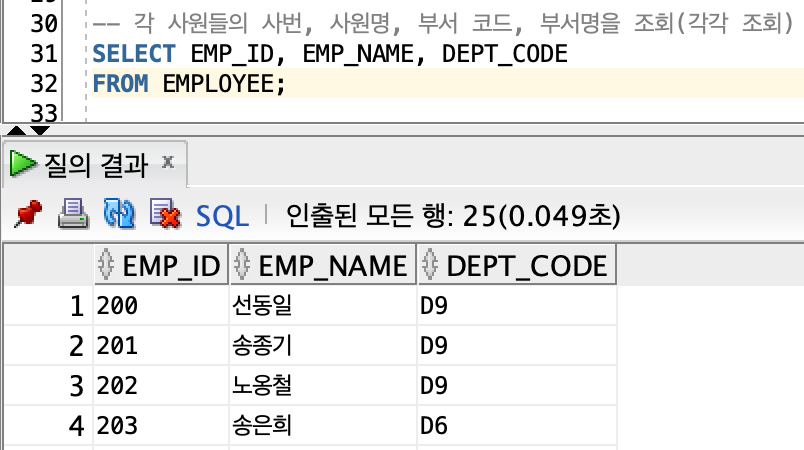Select DEPT_CODE cell D9 for 노옹철
The height and width of the screenshot is (450, 804).
coord(517,385)
